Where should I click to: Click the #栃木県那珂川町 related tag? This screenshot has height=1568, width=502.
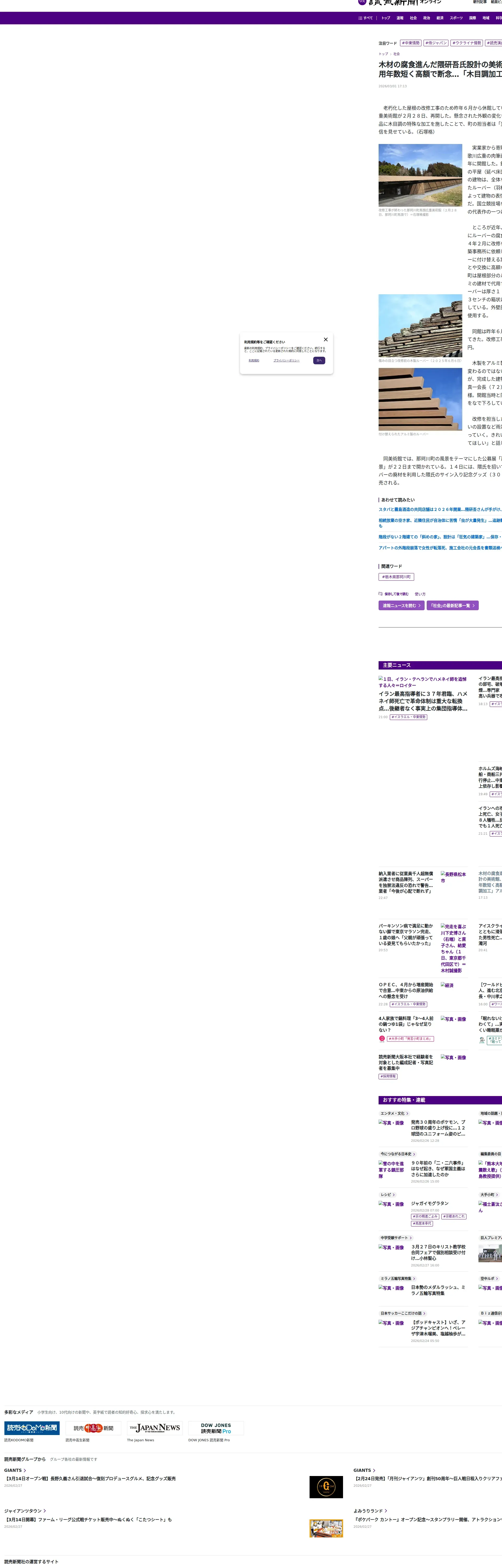pos(396,577)
